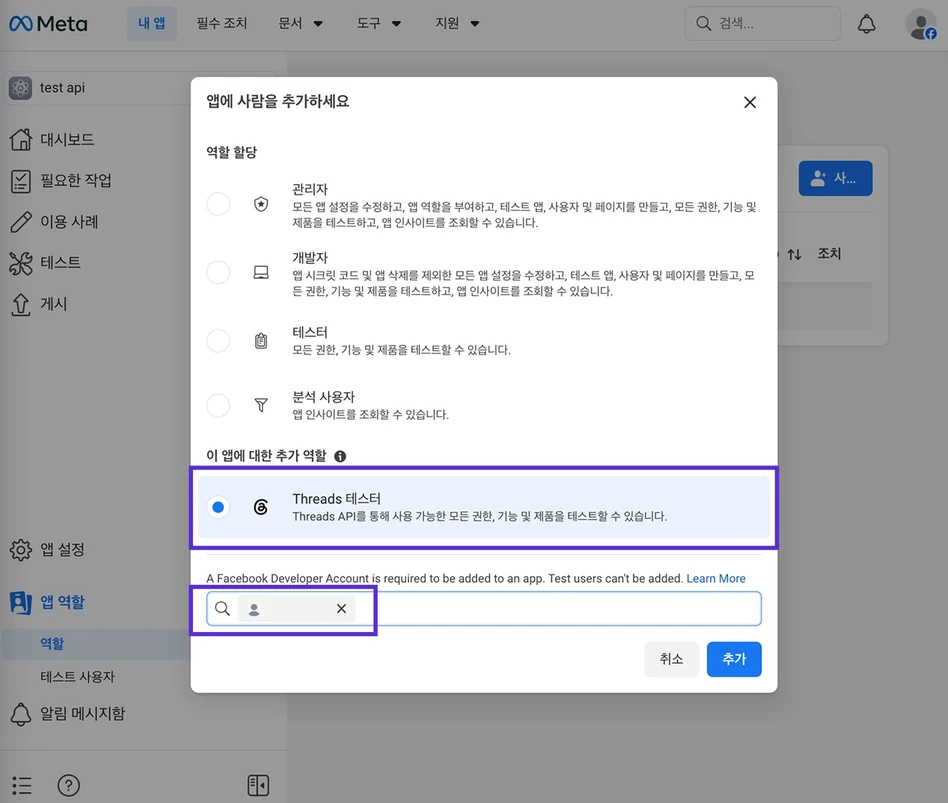948x803 pixels.
Task: Open the help question mark icon
Action: pyautogui.click(x=68, y=785)
